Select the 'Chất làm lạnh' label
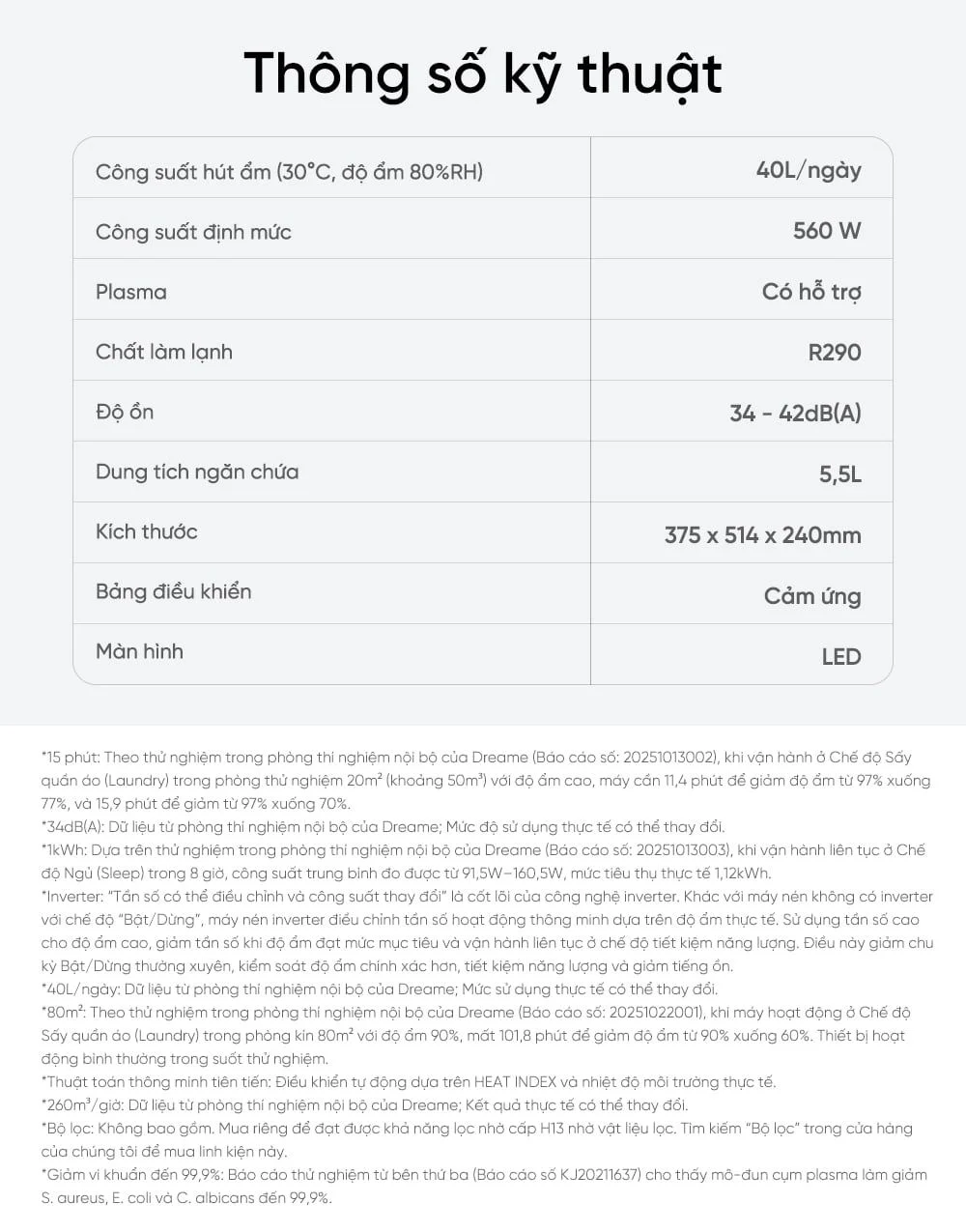Image resolution: width=966 pixels, height=1232 pixels. coord(164,352)
